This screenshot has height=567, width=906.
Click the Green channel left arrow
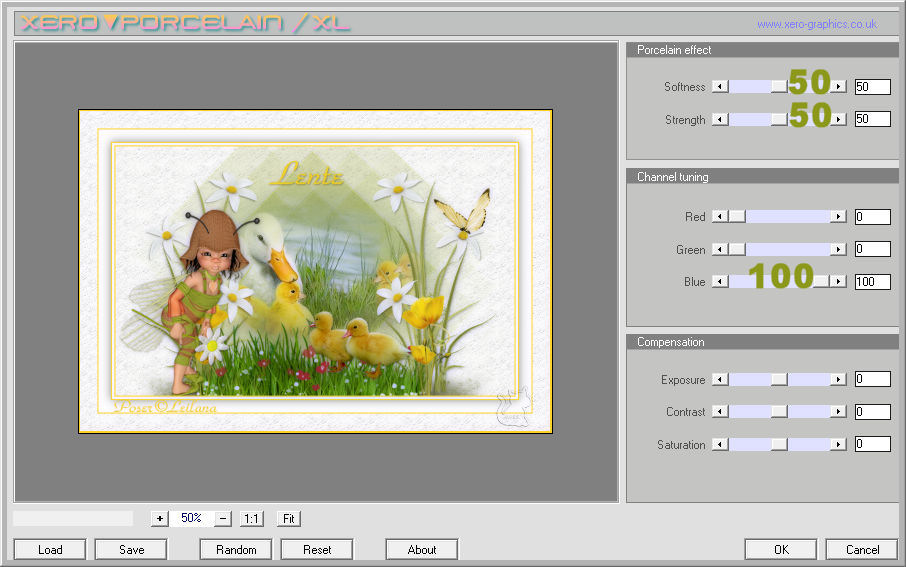[720, 249]
